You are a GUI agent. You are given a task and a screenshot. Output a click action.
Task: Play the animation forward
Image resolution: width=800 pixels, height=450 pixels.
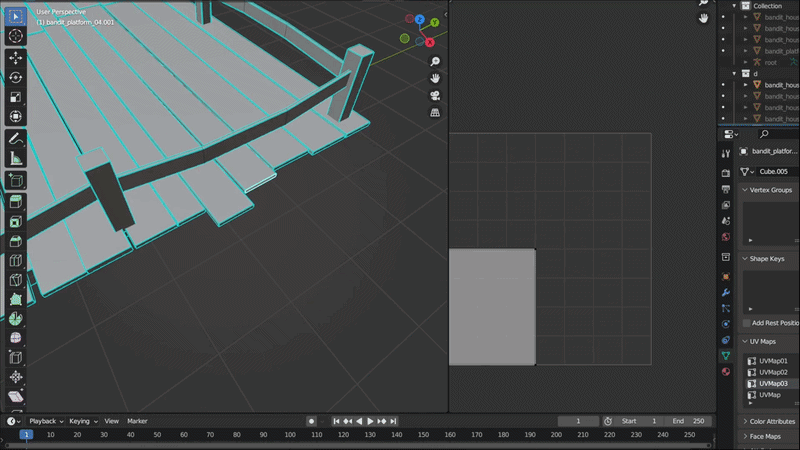pyautogui.click(x=370, y=421)
